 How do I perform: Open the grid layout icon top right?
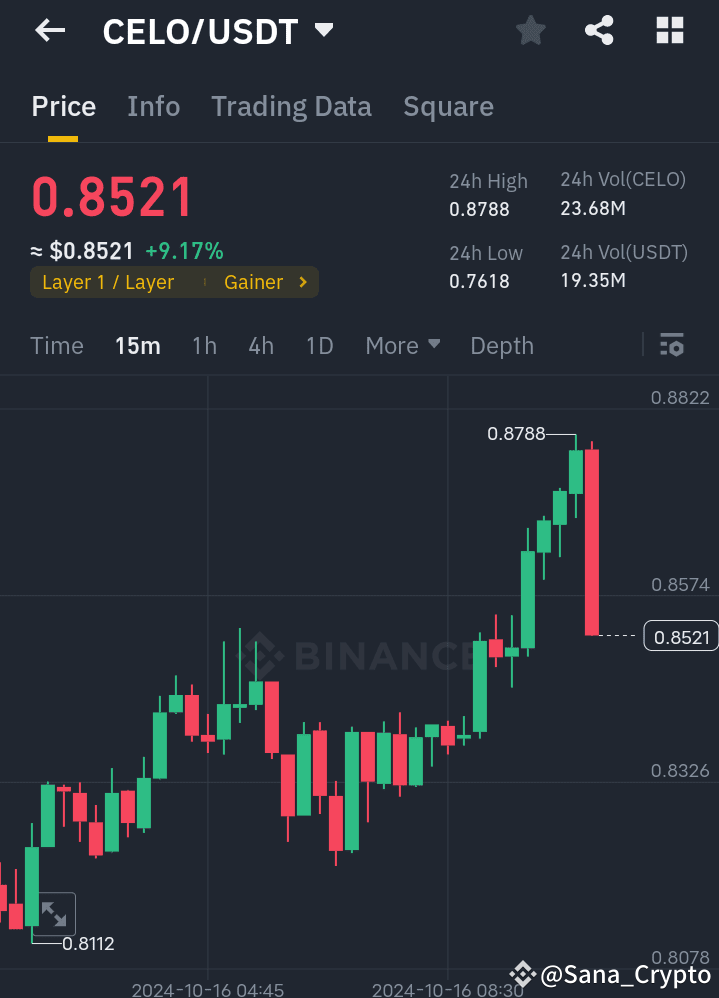(x=669, y=31)
